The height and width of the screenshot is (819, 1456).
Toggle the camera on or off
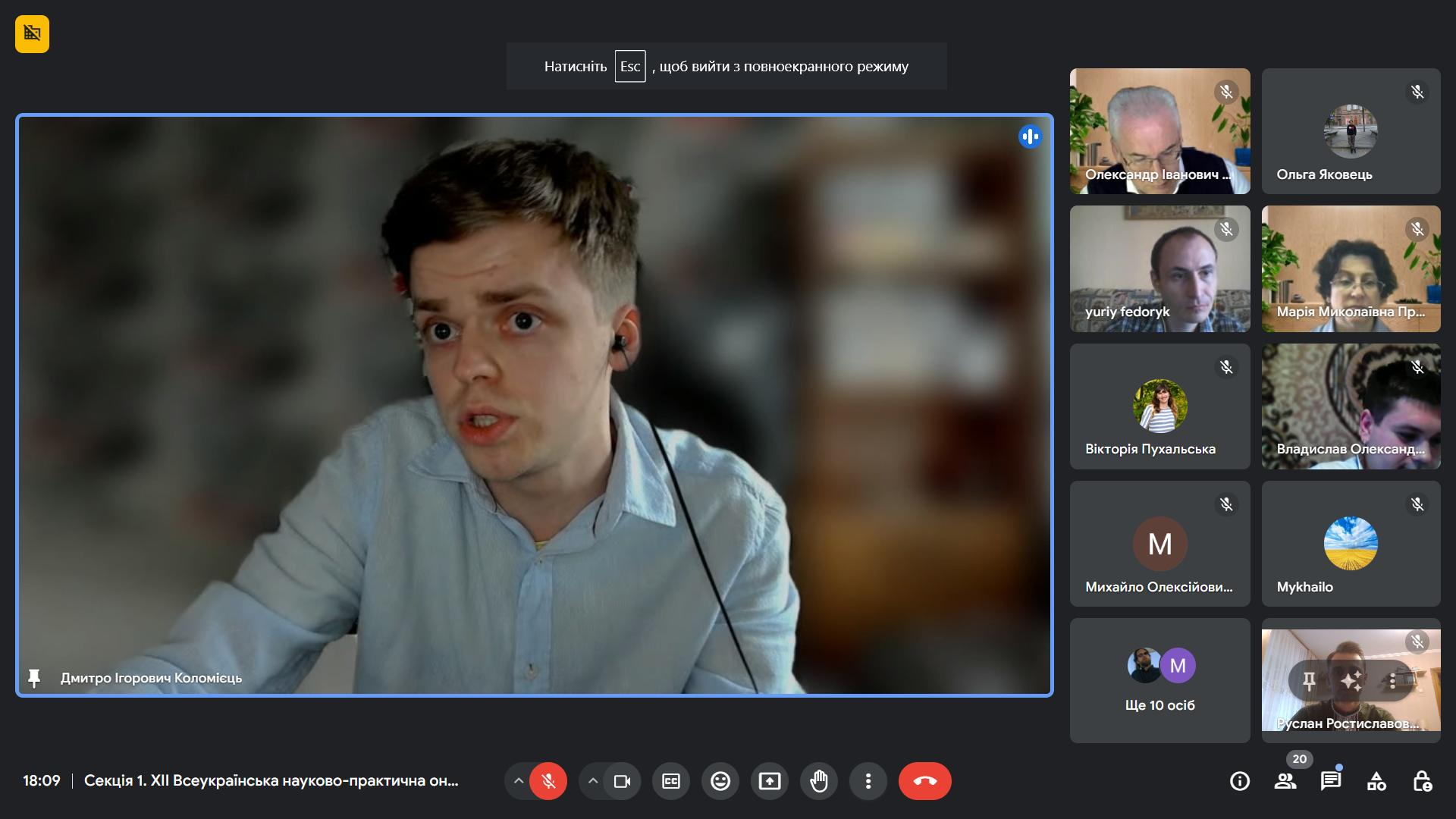[x=622, y=781]
